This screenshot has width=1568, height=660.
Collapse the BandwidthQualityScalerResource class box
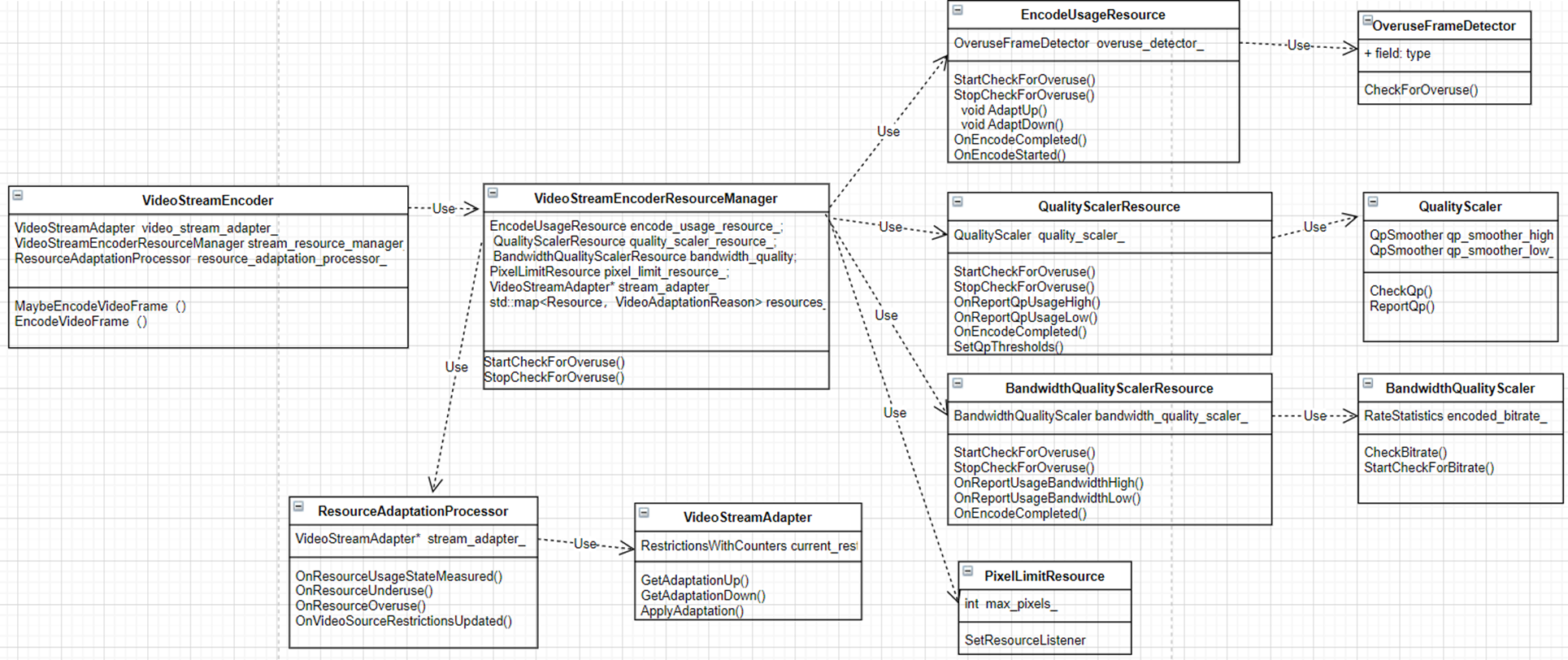click(x=958, y=383)
